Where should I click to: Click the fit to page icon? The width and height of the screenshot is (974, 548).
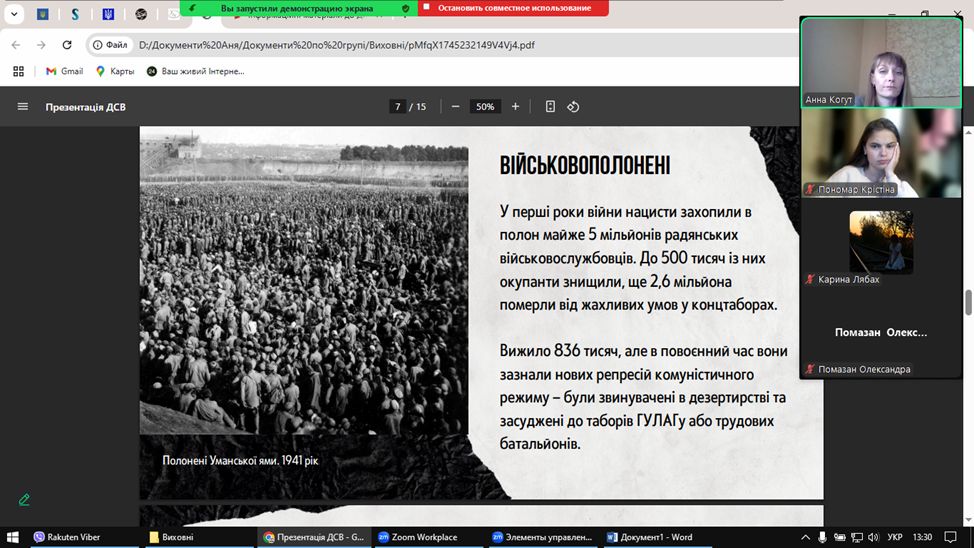550,107
